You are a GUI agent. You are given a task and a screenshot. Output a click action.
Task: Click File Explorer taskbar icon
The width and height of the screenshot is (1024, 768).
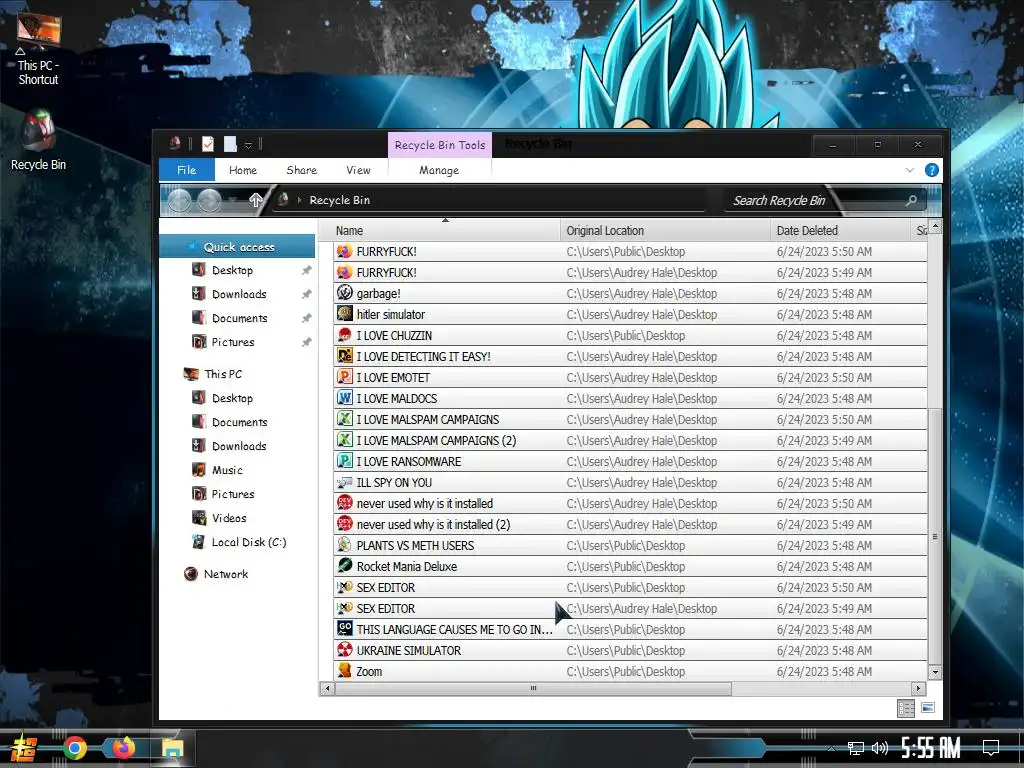172,748
